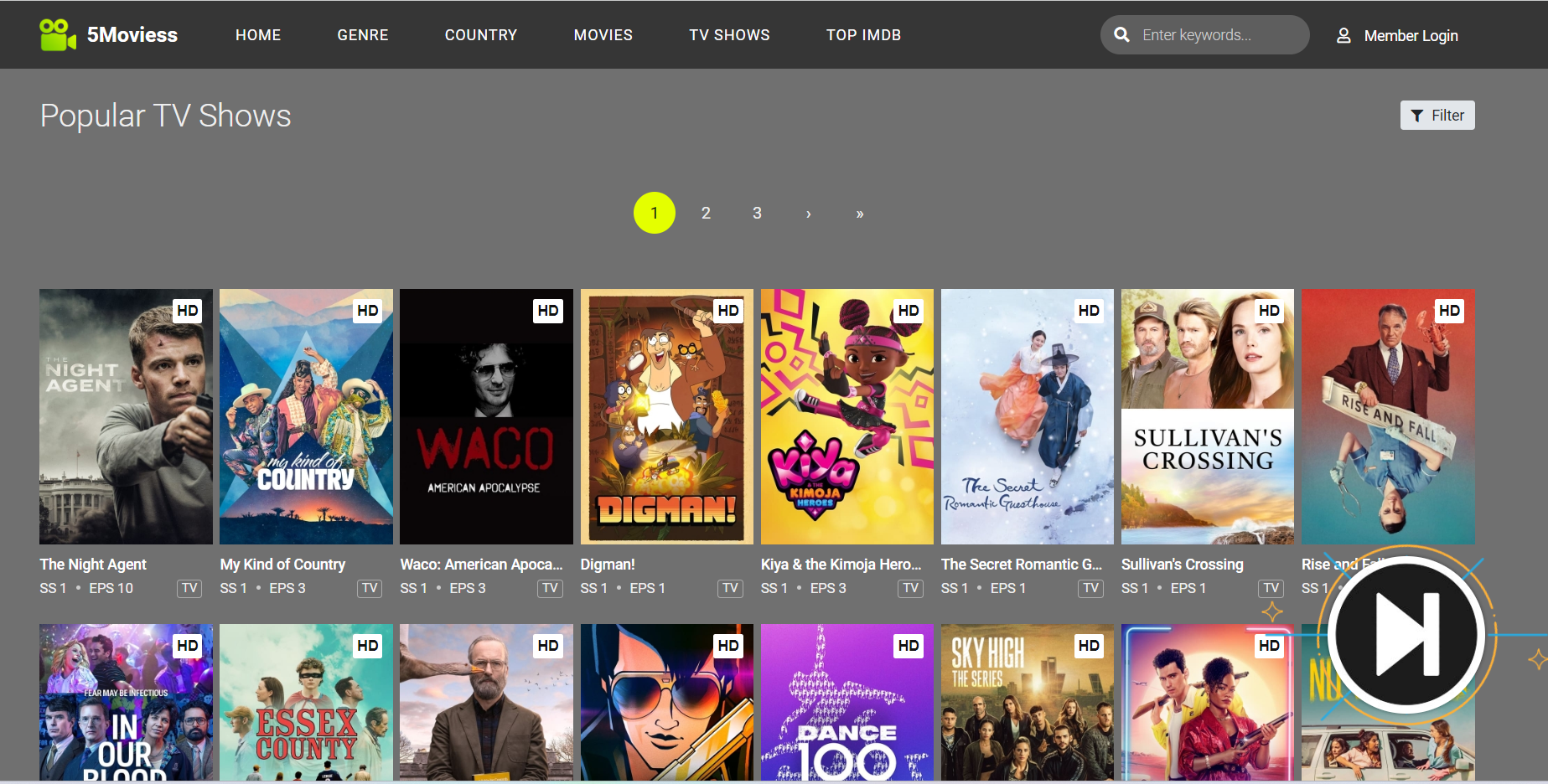This screenshot has height=784, width=1548.
Task: Click the Waco poster thumbnail
Action: click(486, 416)
